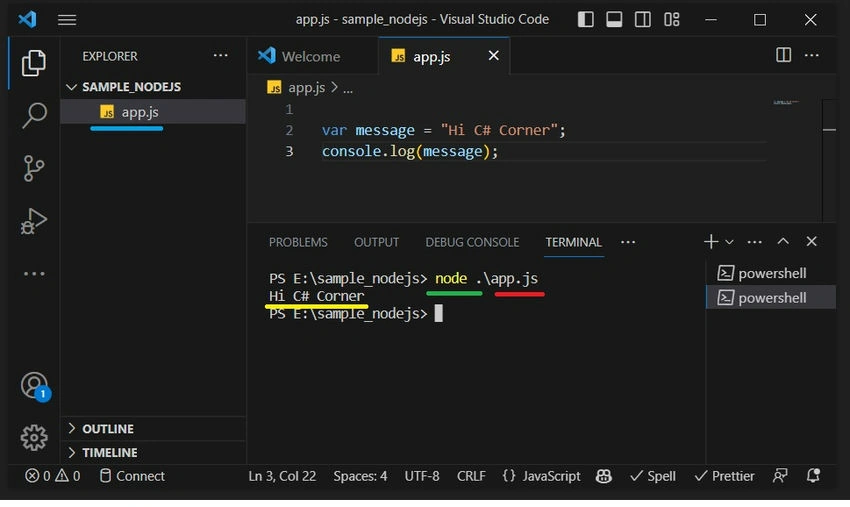Toggle Spell checker status item
Screen dimensions: 850x507
pyautogui.click(x=653, y=476)
